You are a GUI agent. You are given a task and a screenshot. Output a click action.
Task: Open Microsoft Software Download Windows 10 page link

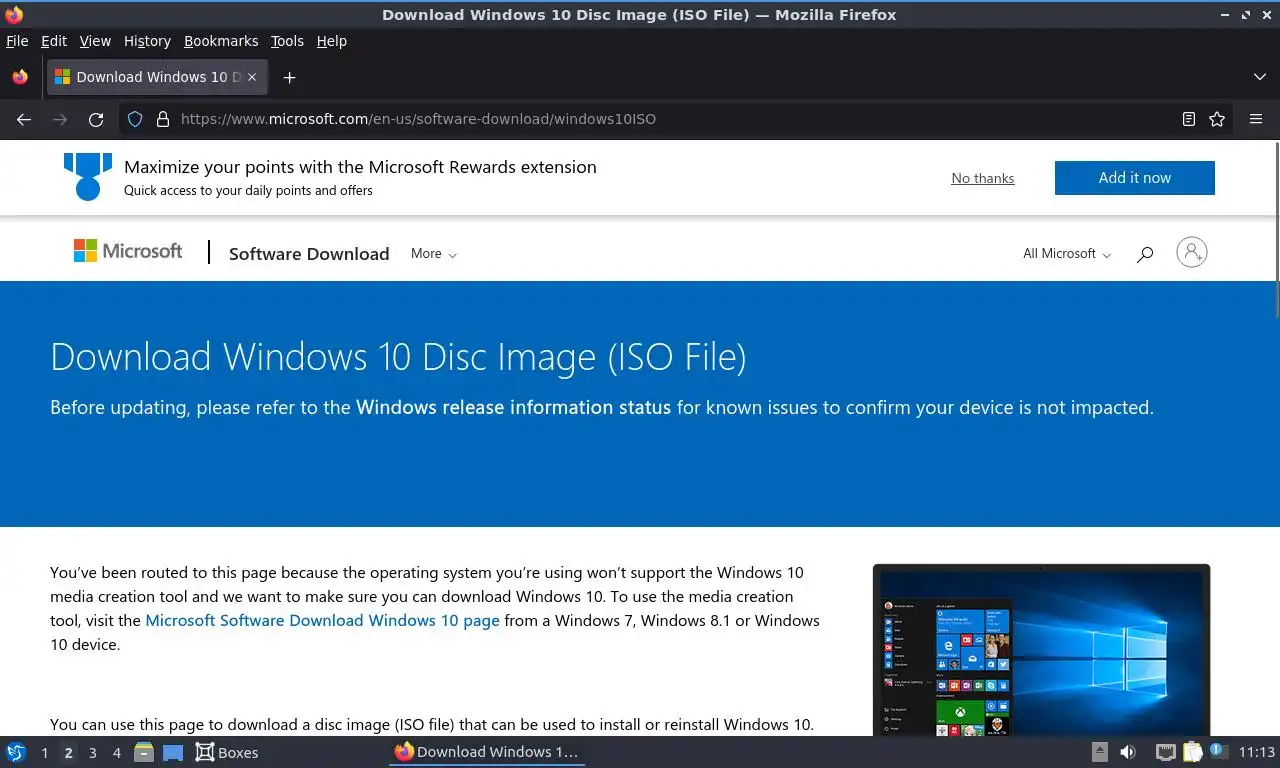pos(322,620)
